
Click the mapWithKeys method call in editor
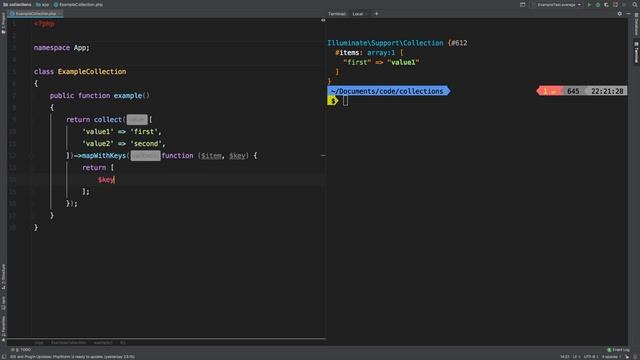pyautogui.click(x=104, y=156)
